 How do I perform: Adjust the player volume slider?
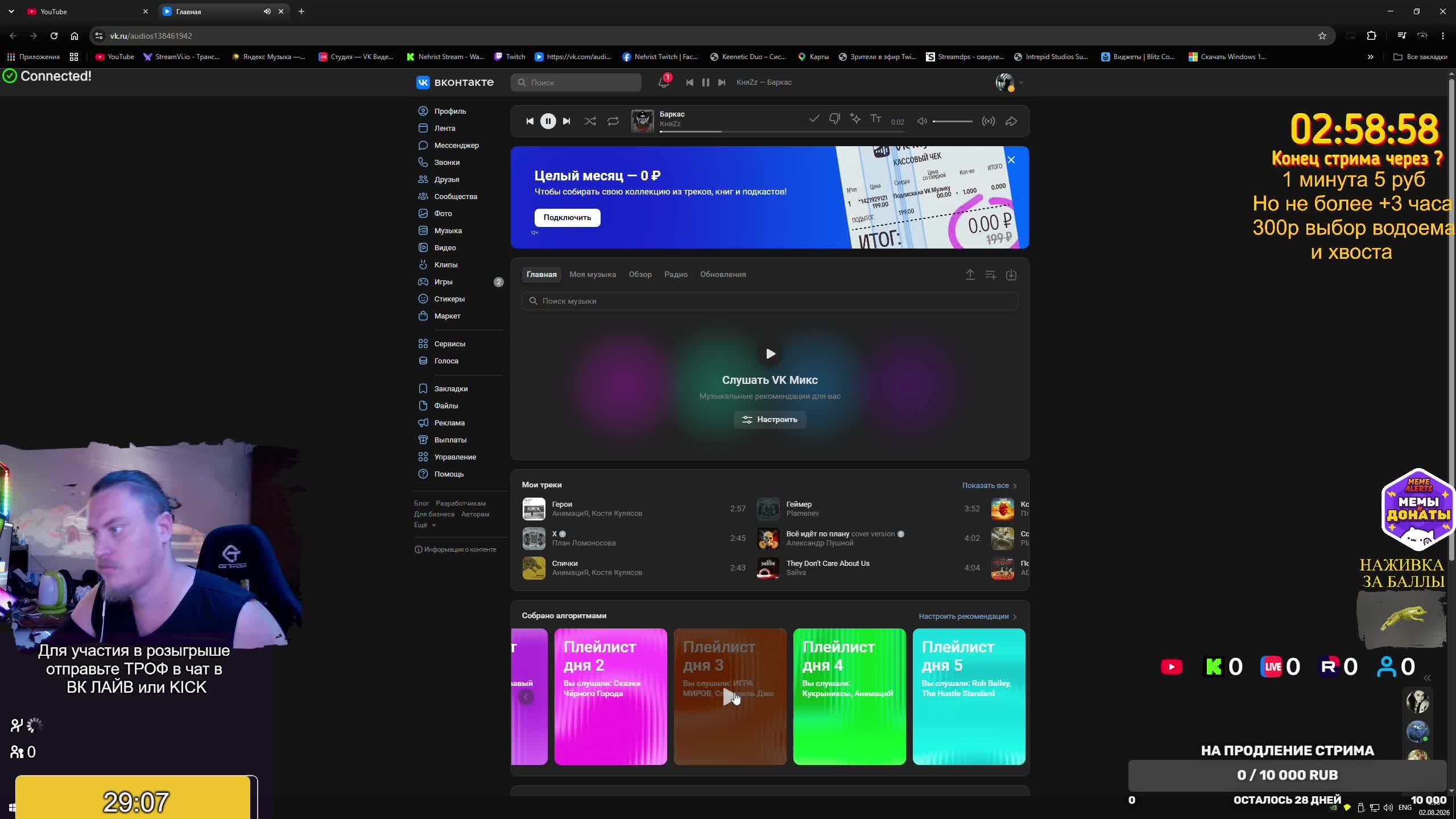[952, 121]
